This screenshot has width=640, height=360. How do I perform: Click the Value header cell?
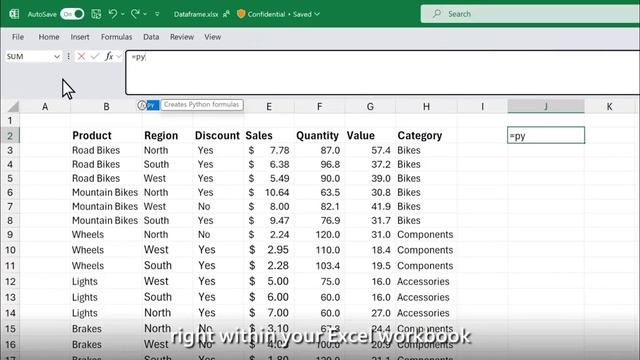pyautogui.click(x=370, y=136)
